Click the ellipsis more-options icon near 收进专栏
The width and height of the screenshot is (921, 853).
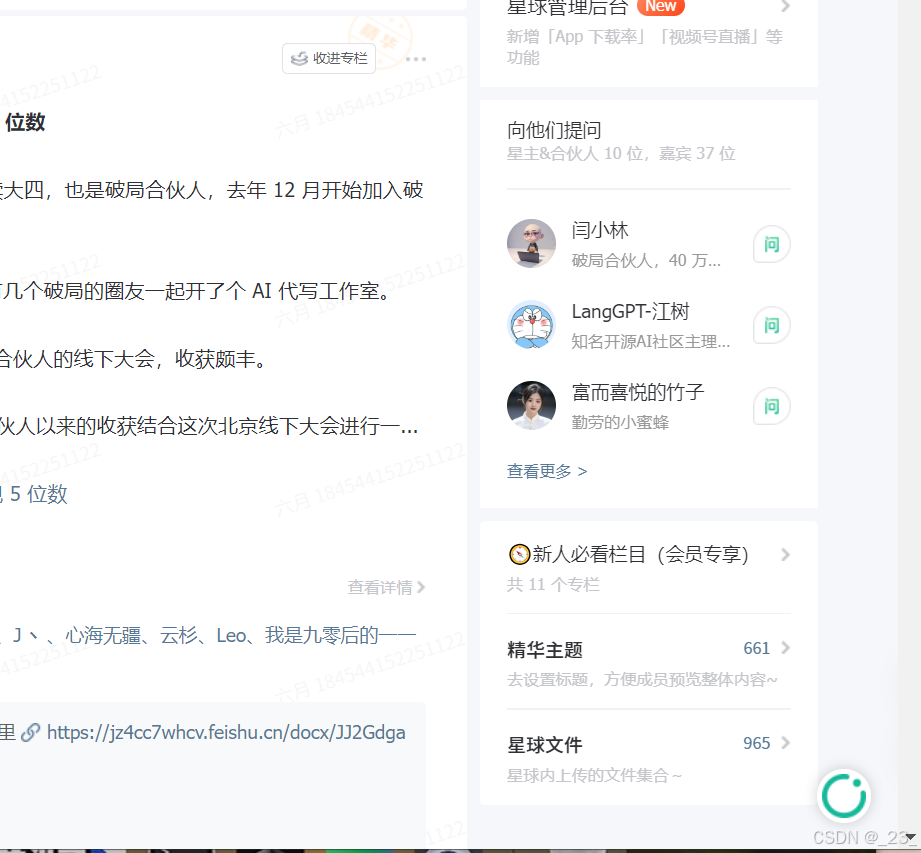[x=416, y=59]
